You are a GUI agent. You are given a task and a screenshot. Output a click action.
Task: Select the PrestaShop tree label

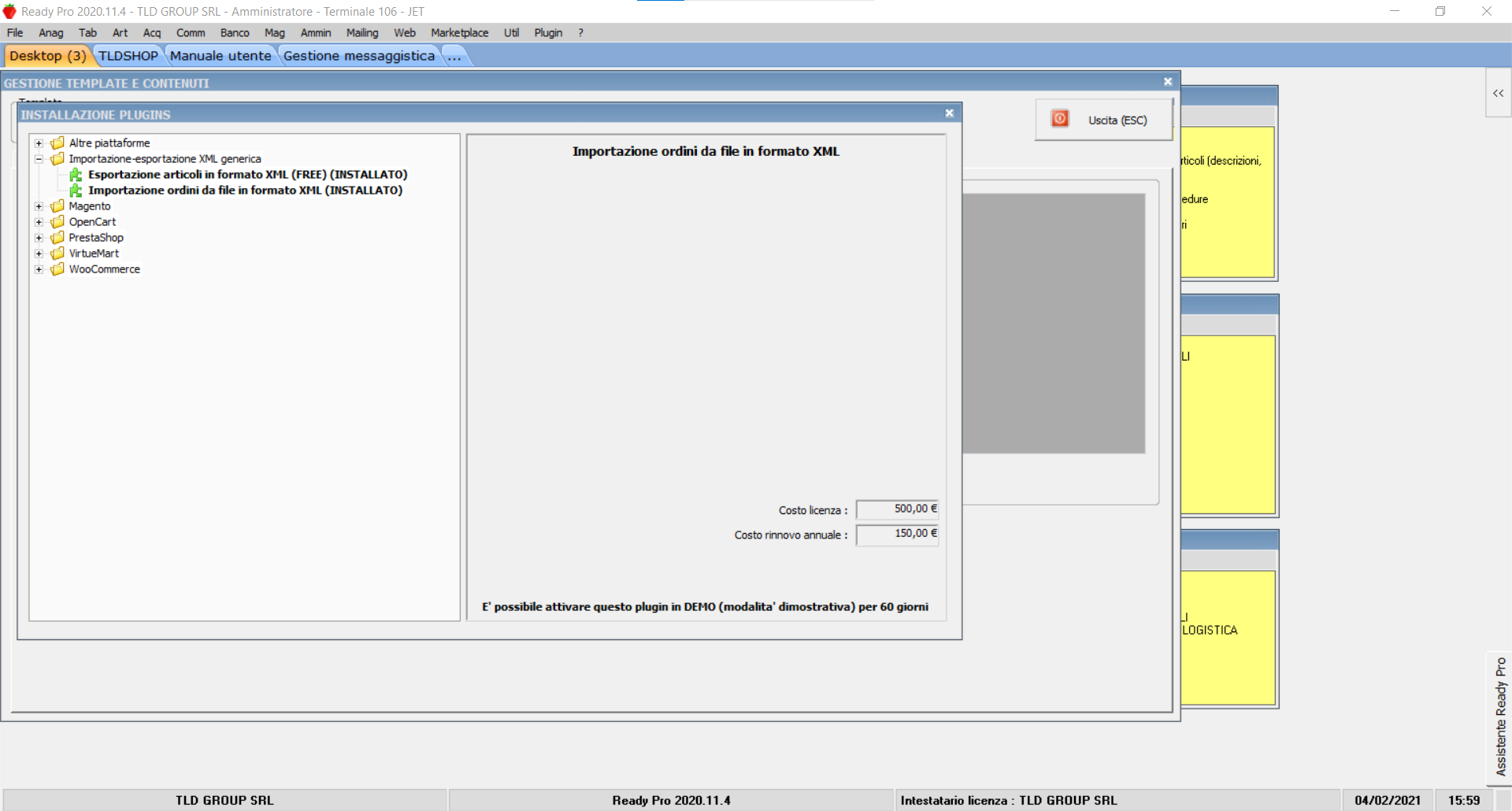tap(96, 238)
